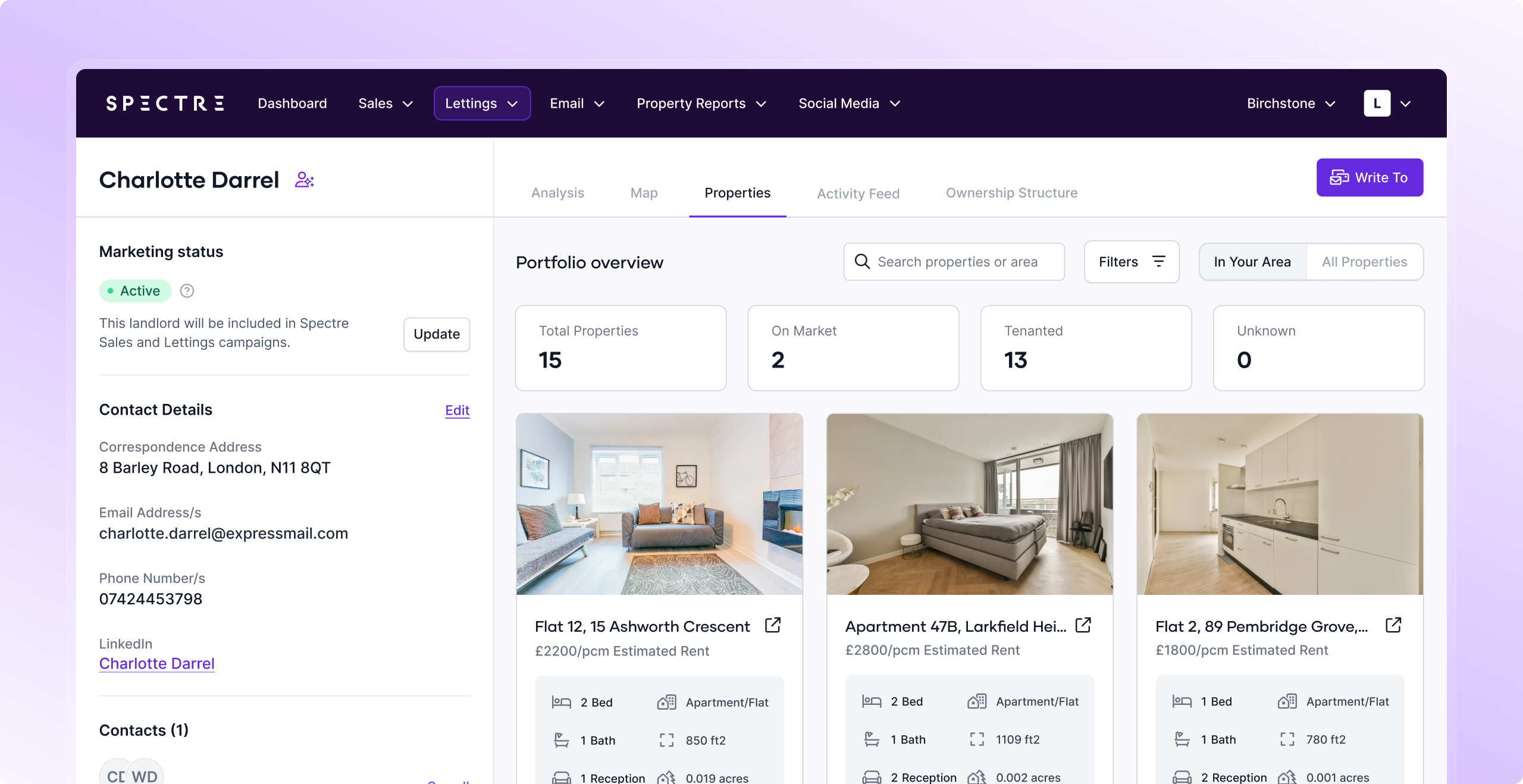The height and width of the screenshot is (784, 1523).
Task: Click the bed icon on Larkfield card
Action: pyautogui.click(x=872, y=701)
